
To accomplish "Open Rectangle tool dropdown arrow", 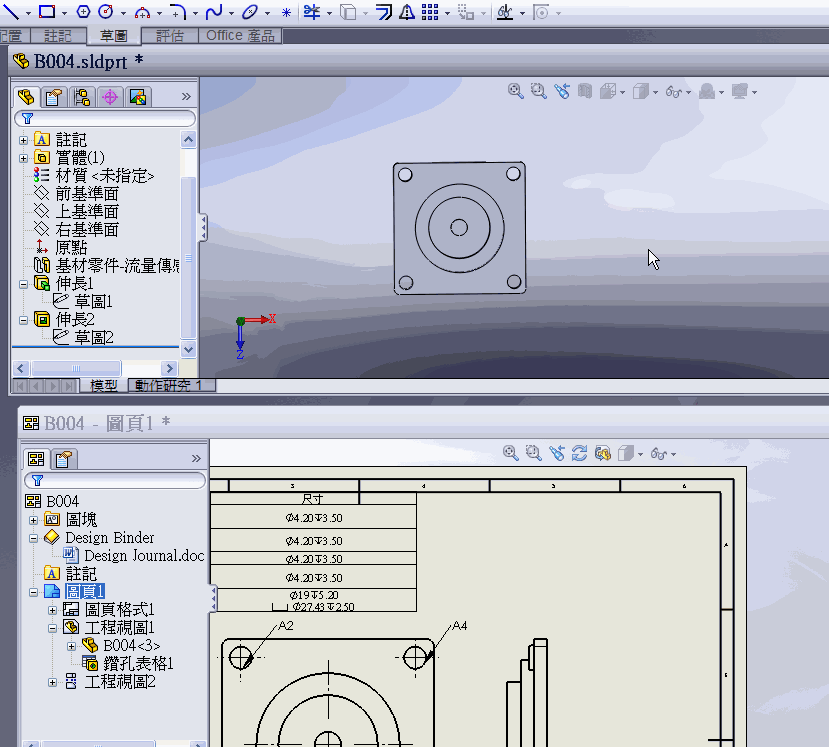I will click(x=65, y=13).
